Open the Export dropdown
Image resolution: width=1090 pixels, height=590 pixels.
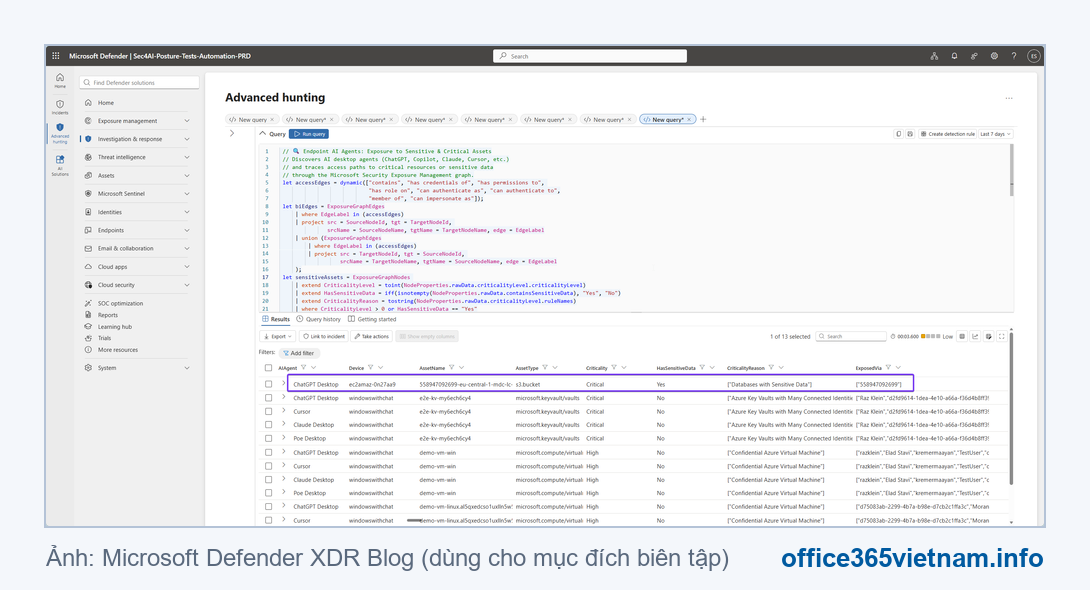[x=278, y=336]
